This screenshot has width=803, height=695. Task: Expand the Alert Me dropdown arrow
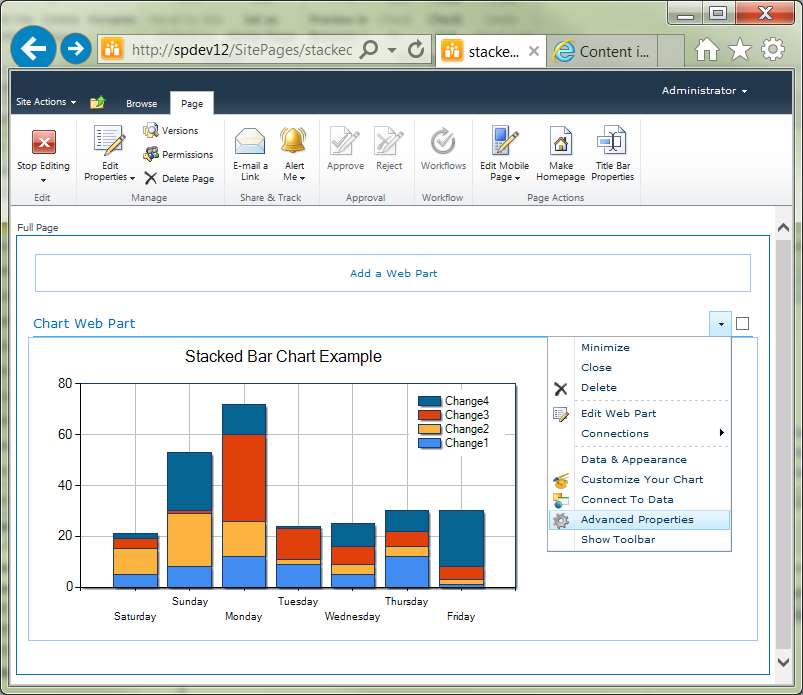303,178
